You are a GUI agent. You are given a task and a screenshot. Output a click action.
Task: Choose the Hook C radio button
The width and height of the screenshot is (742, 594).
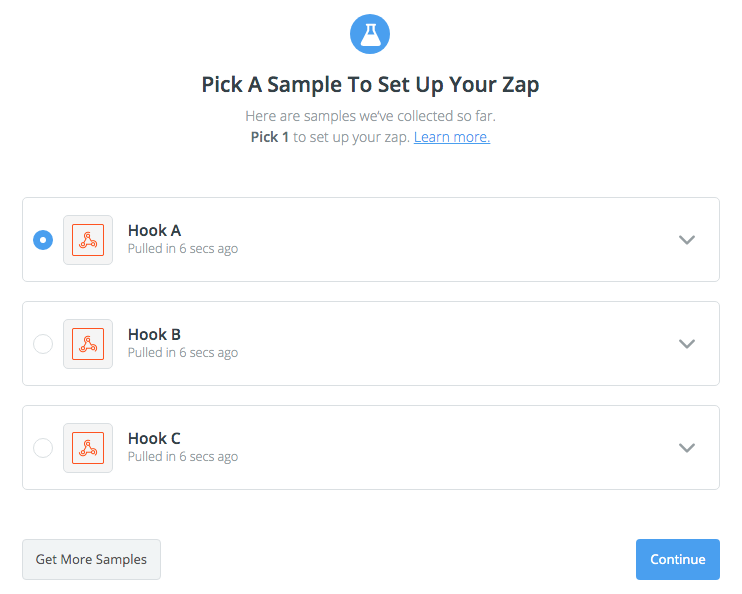tap(43, 448)
